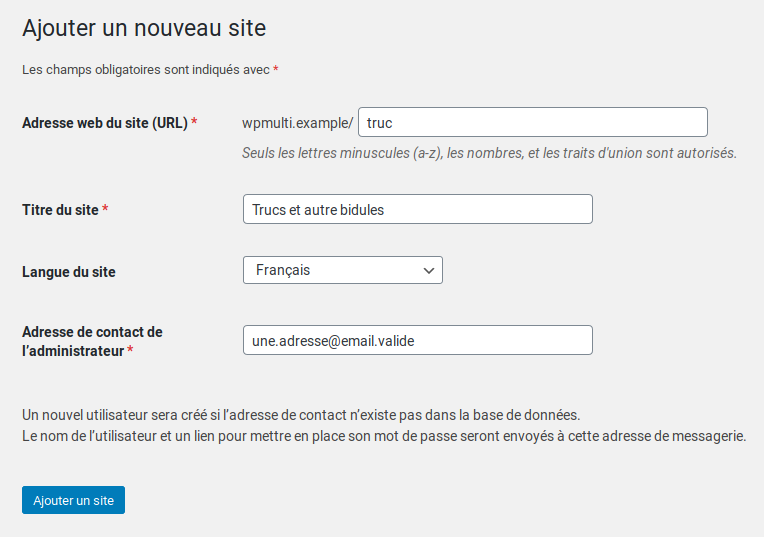This screenshot has height=537, width=764.
Task: Click the "Ajouter un nouveau site" heading
Action: point(144,28)
